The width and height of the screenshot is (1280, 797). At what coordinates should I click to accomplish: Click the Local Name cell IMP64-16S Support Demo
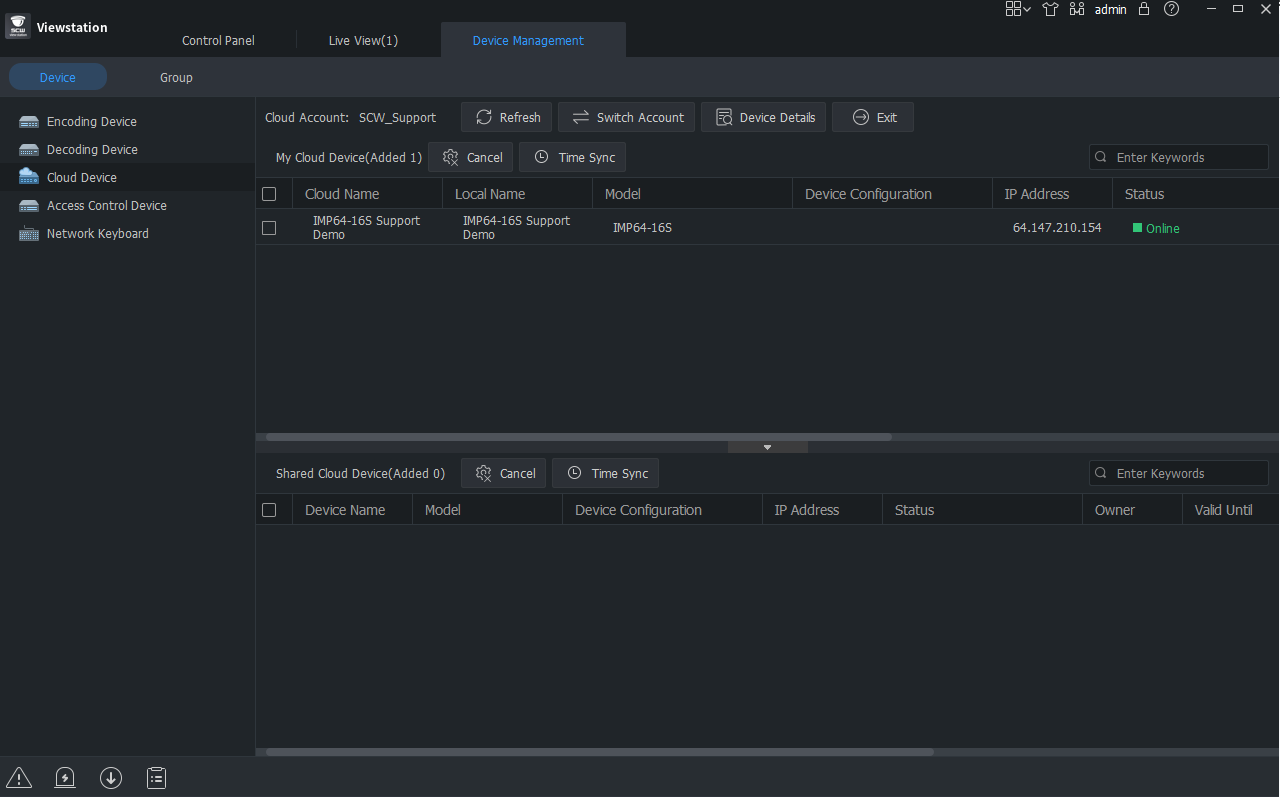point(516,227)
